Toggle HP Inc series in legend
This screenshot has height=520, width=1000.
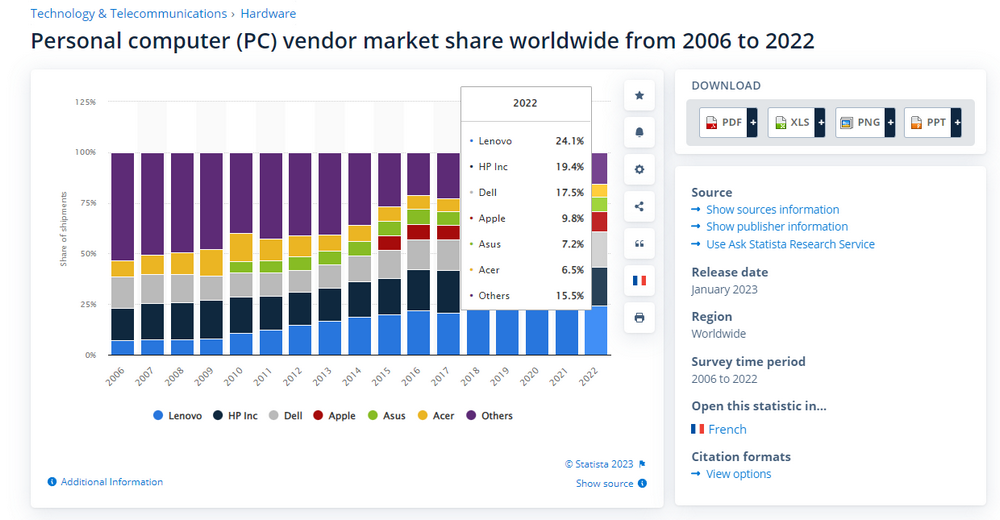tap(235, 415)
